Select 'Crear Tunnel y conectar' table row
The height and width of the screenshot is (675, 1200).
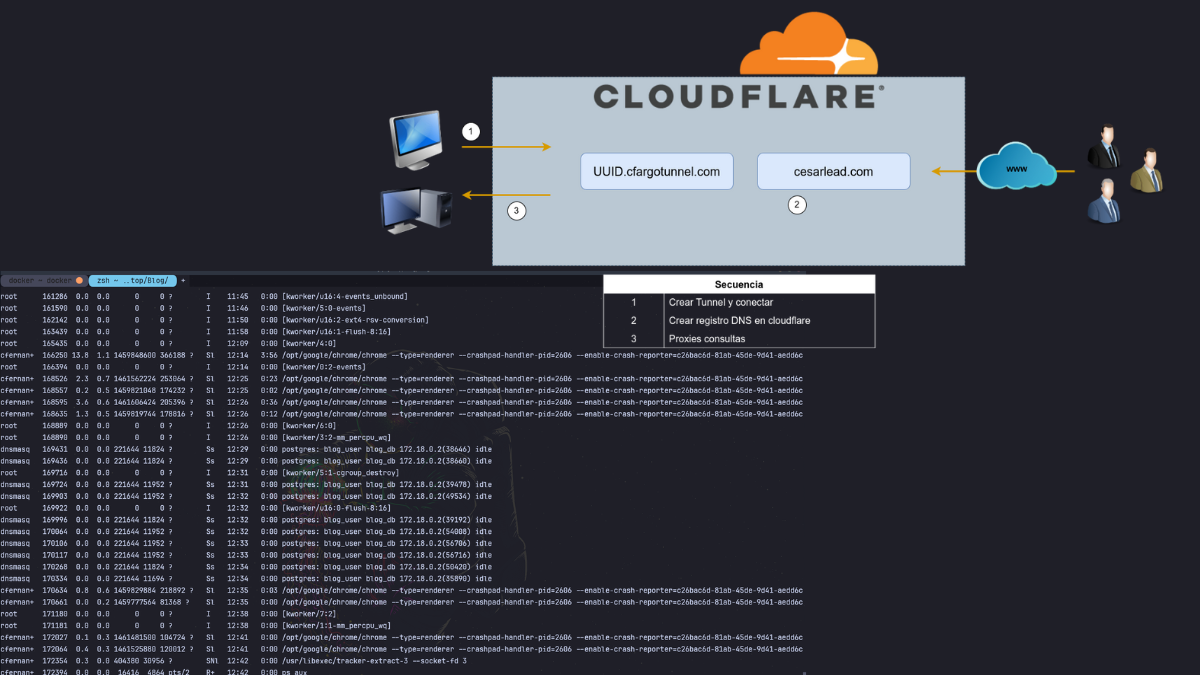click(739, 302)
